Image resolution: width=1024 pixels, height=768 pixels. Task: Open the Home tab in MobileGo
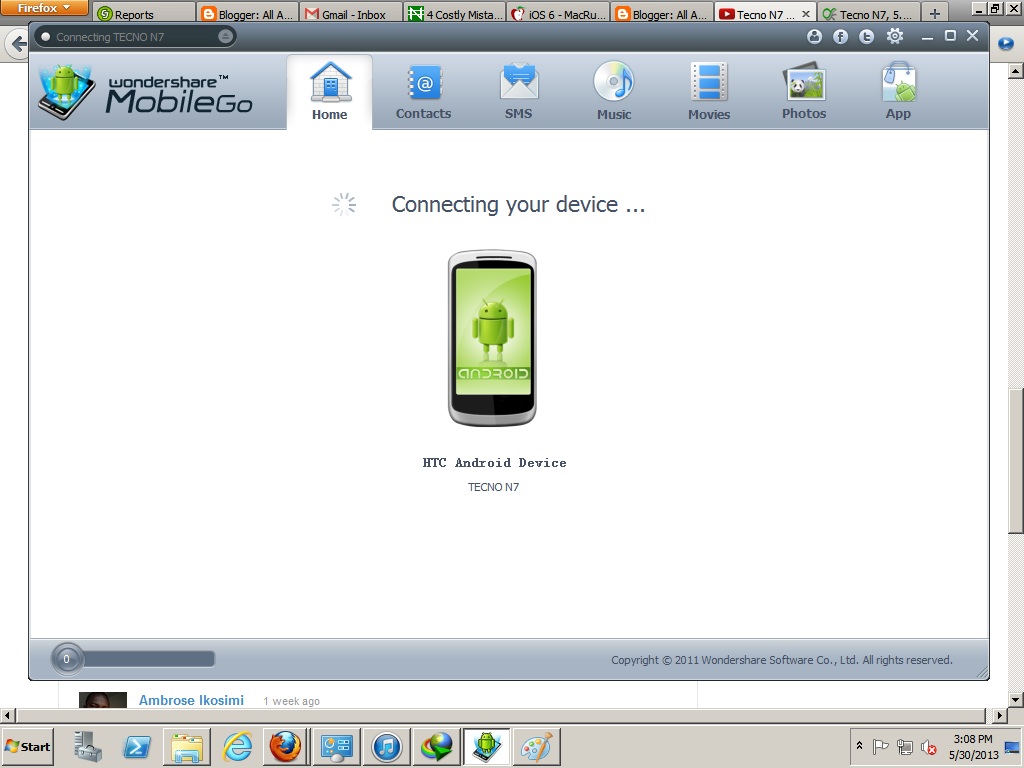coord(330,92)
